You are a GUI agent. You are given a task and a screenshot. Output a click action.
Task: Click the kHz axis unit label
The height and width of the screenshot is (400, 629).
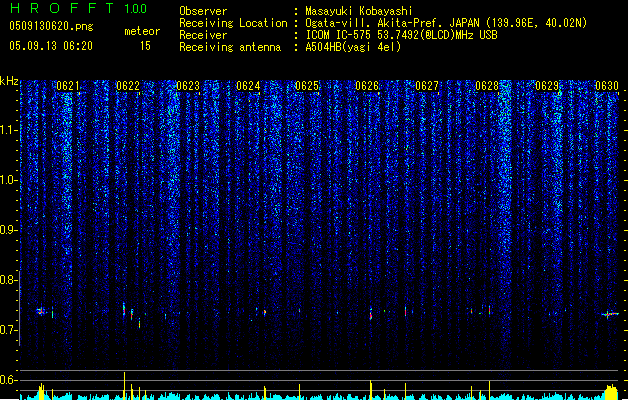[x=9, y=81]
